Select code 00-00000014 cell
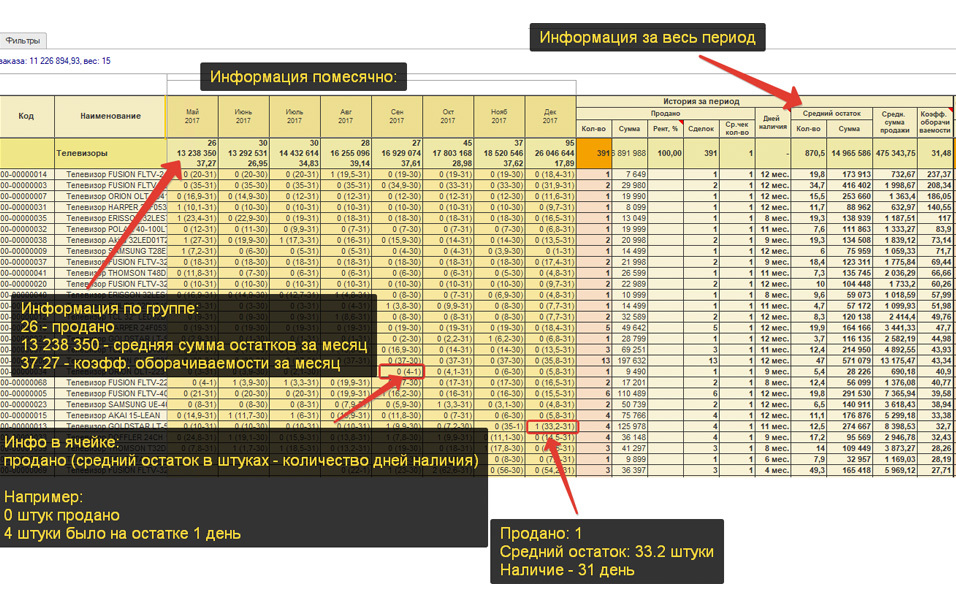956x606 pixels. (26, 174)
